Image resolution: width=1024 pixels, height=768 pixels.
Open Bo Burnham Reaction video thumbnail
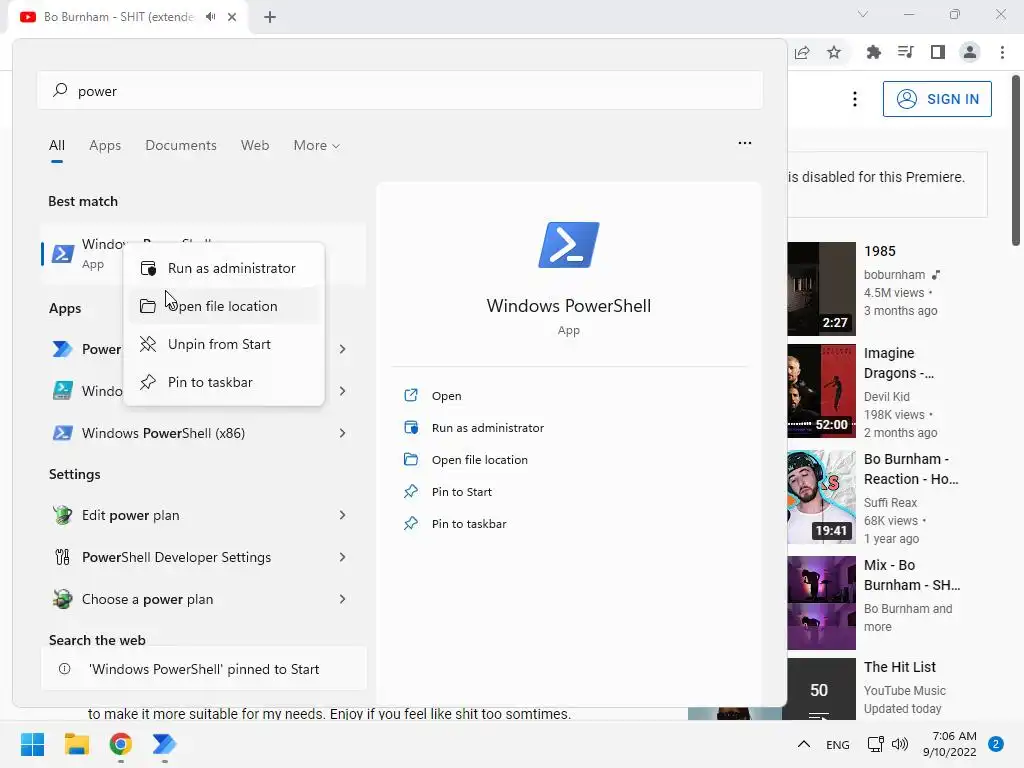[821, 496]
